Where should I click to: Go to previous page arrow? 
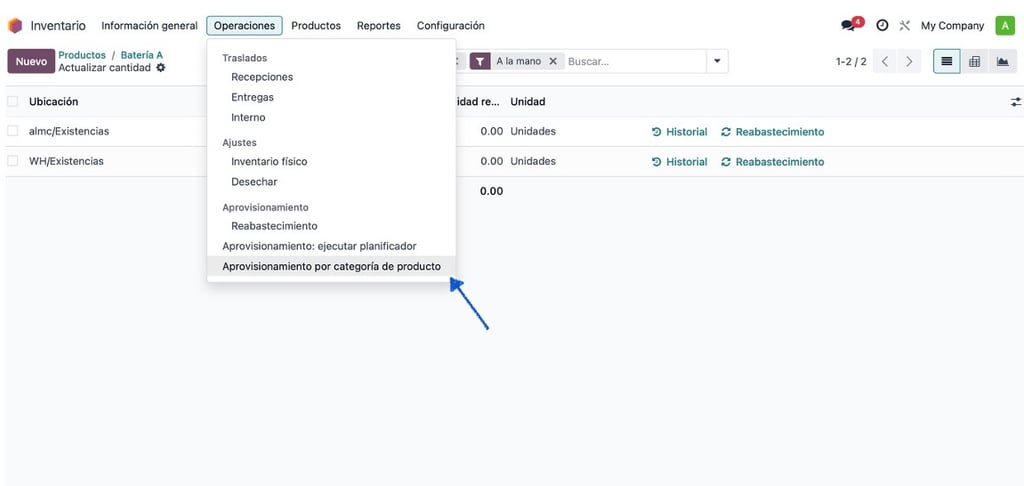(x=885, y=61)
